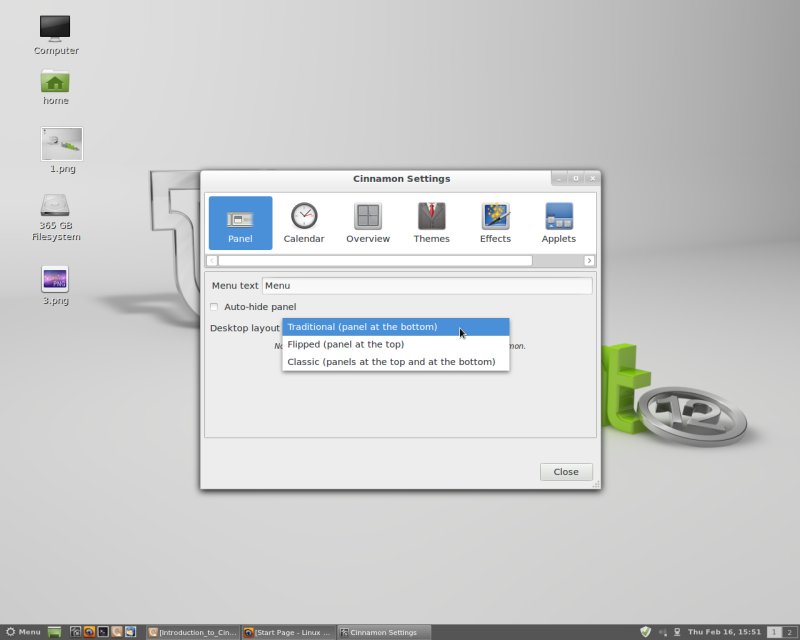Viewport: 800px width, 640px height.
Task: Minimize the Cinnamon Settings window
Action: tap(559, 179)
